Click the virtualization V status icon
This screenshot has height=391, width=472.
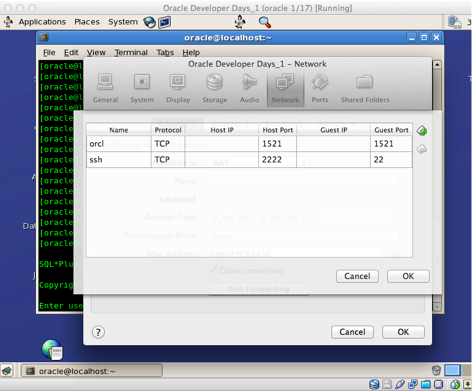439,384
